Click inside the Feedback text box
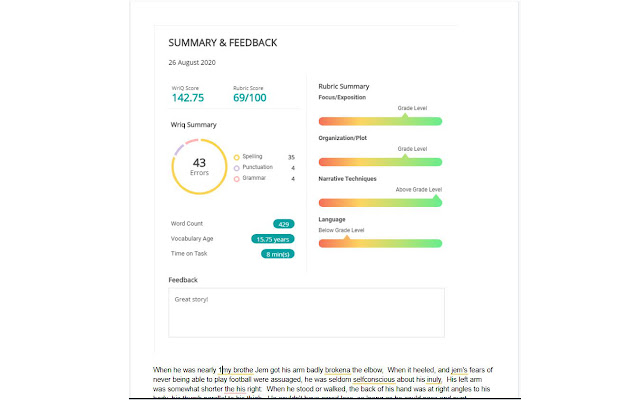The image size is (640, 400). click(306, 313)
